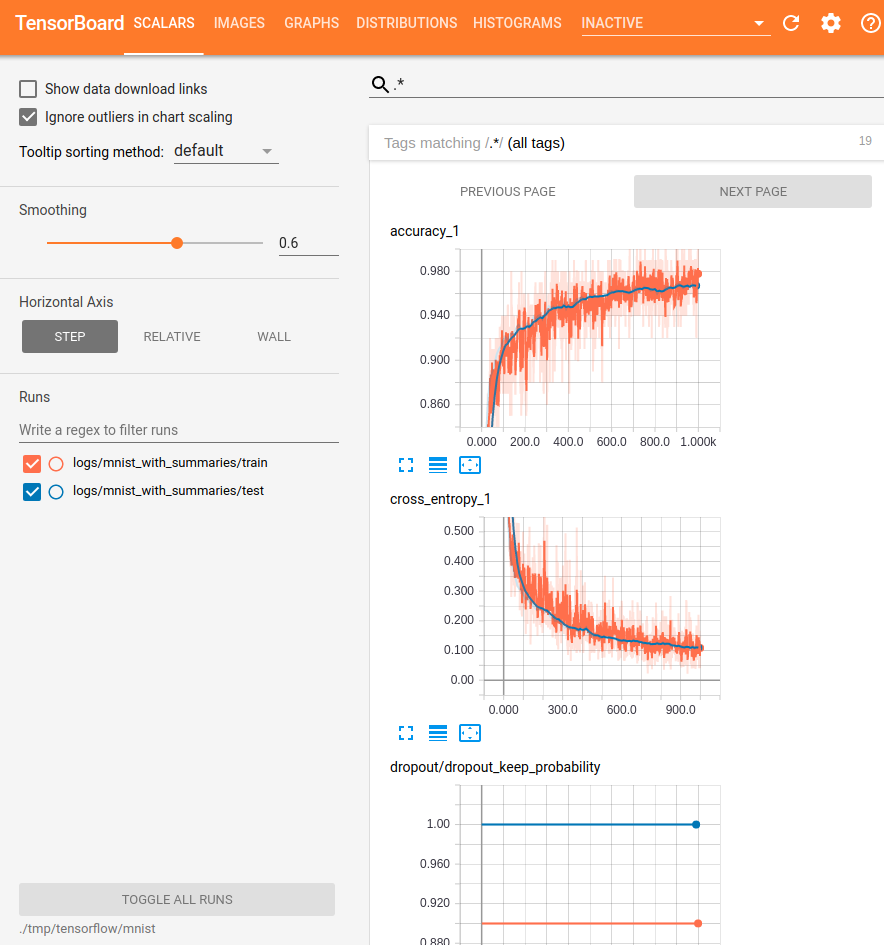Image resolution: width=884 pixels, height=945 pixels.
Task: Fit domain to data on accuracy_1 chart
Action: tap(470, 465)
